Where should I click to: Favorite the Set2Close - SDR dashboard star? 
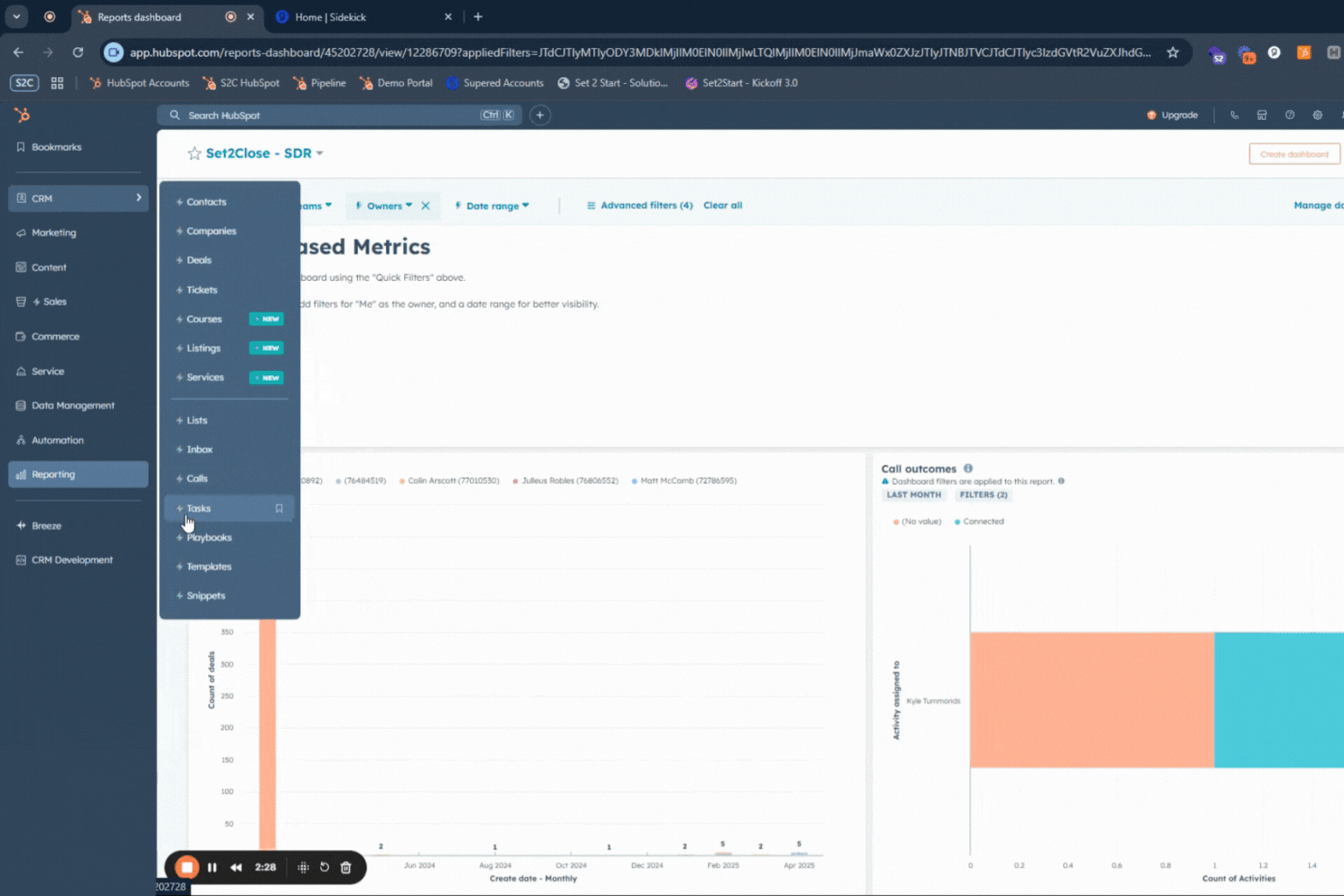pyautogui.click(x=194, y=153)
